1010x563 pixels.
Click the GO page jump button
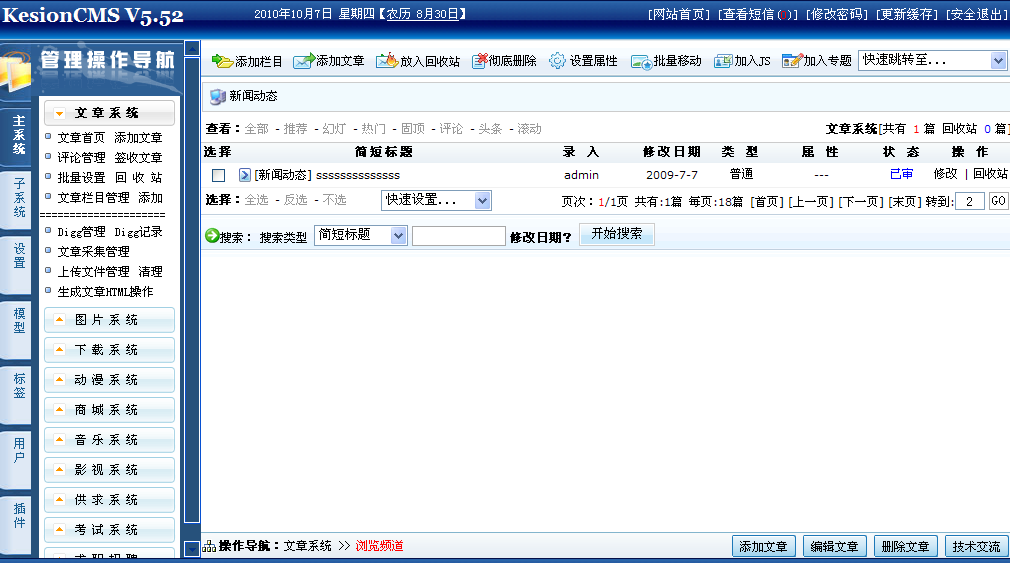tap(998, 201)
